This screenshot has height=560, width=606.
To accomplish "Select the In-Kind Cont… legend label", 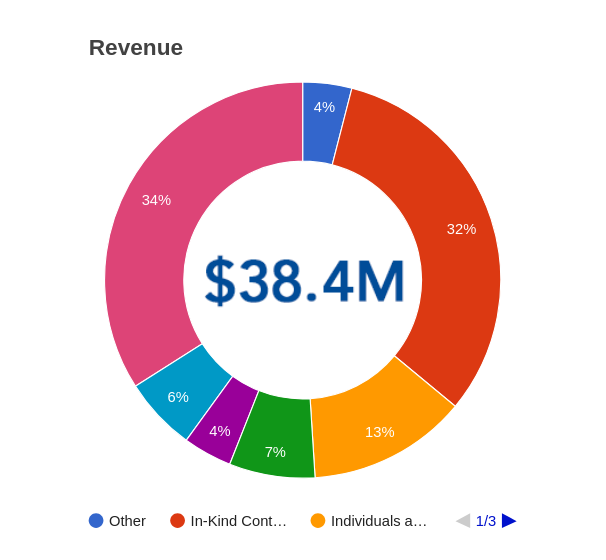I will click(238, 521).
